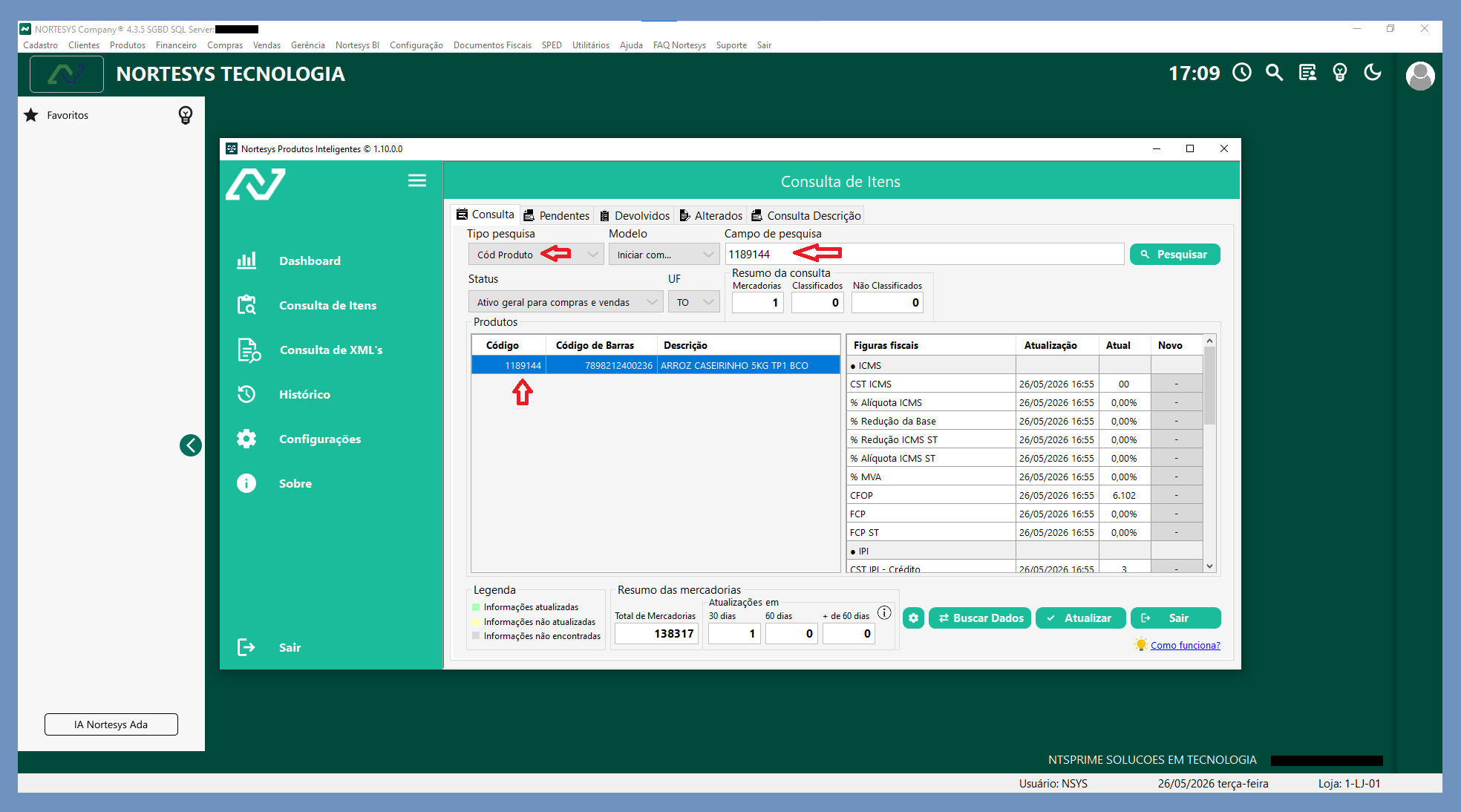
Task: Click the Figuras fiscais vertical scrollbar
Action: pyautogui.click(x=1209, y=453)
